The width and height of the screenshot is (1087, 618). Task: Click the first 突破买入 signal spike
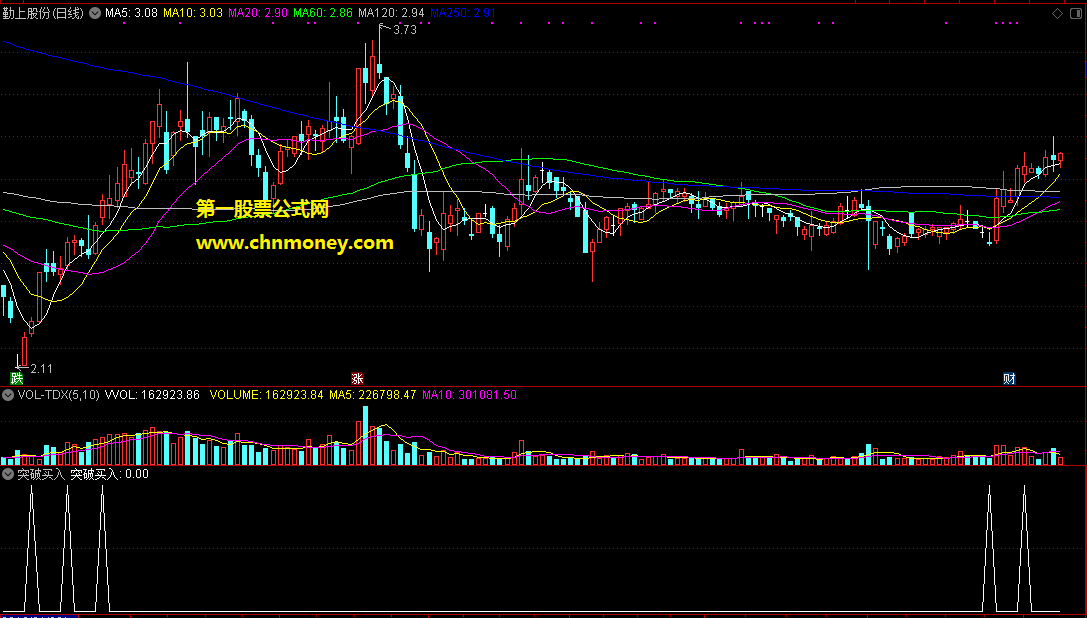31,548
